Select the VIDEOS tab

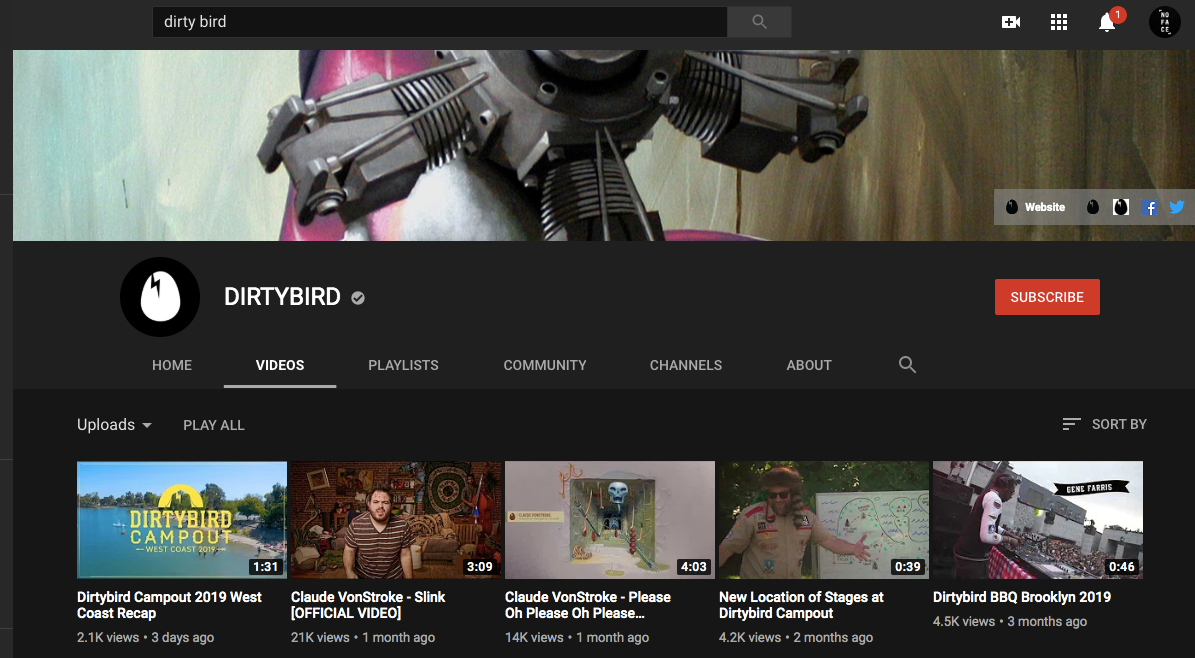tap(280, 365)
